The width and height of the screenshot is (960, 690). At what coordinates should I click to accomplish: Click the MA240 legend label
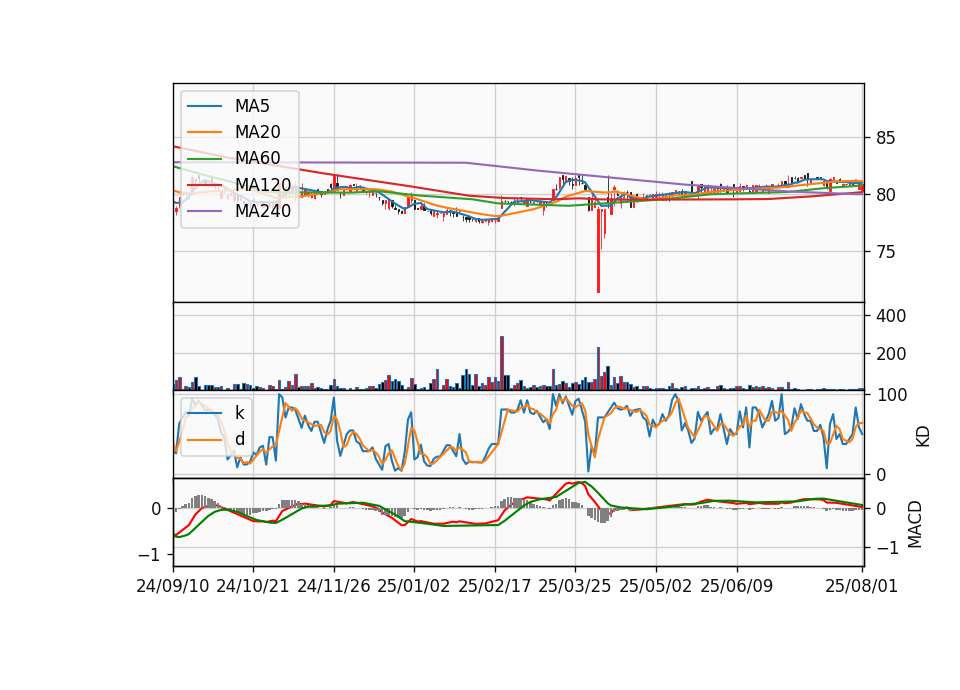point(263,211)
